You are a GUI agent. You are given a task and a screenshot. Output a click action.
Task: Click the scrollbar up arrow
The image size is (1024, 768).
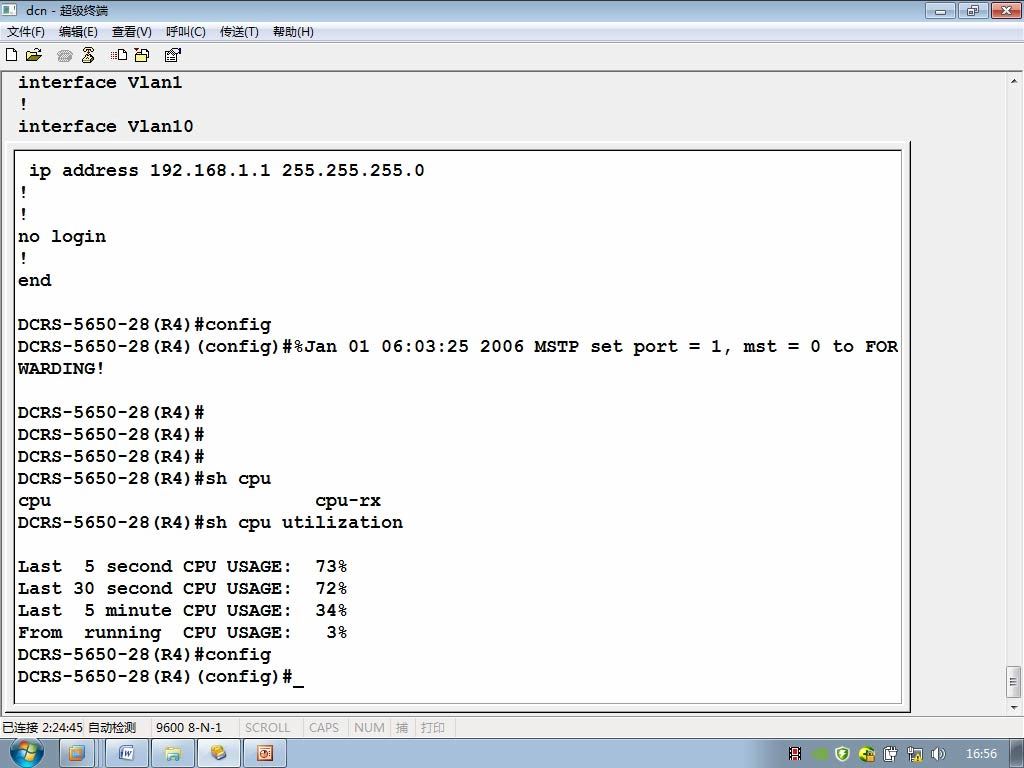1014,82
